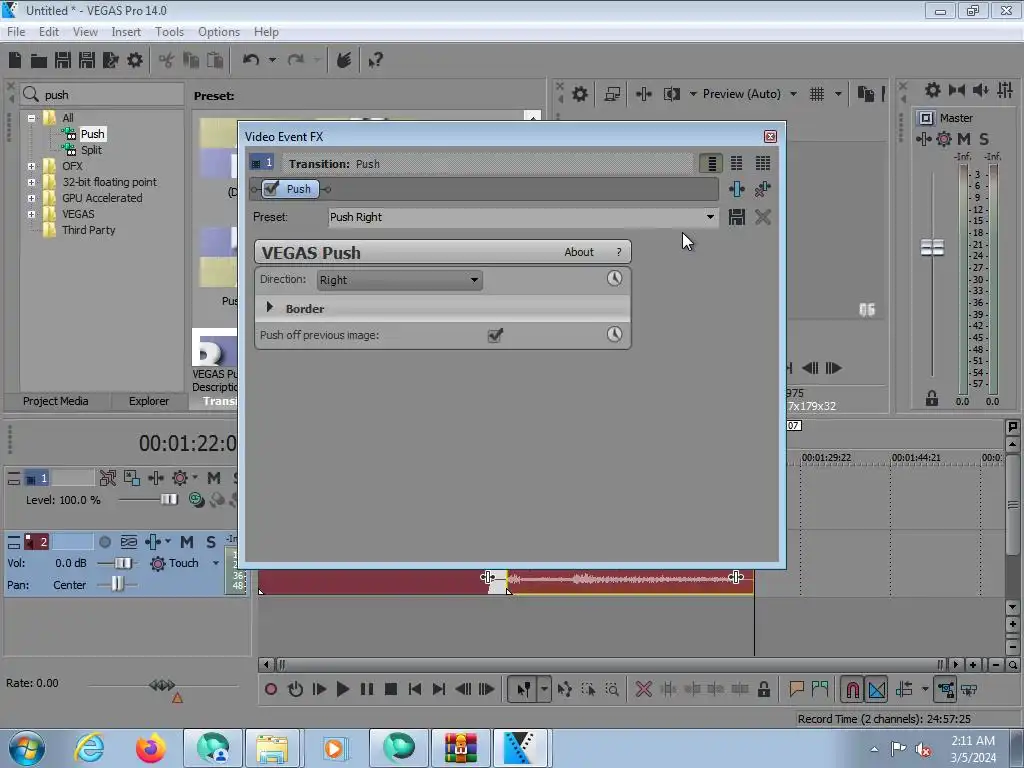This screenshot has width=1024, height=768.
Task: Click the Video Output FX icon in preview toolbar
Action: (x=643, y=94)
